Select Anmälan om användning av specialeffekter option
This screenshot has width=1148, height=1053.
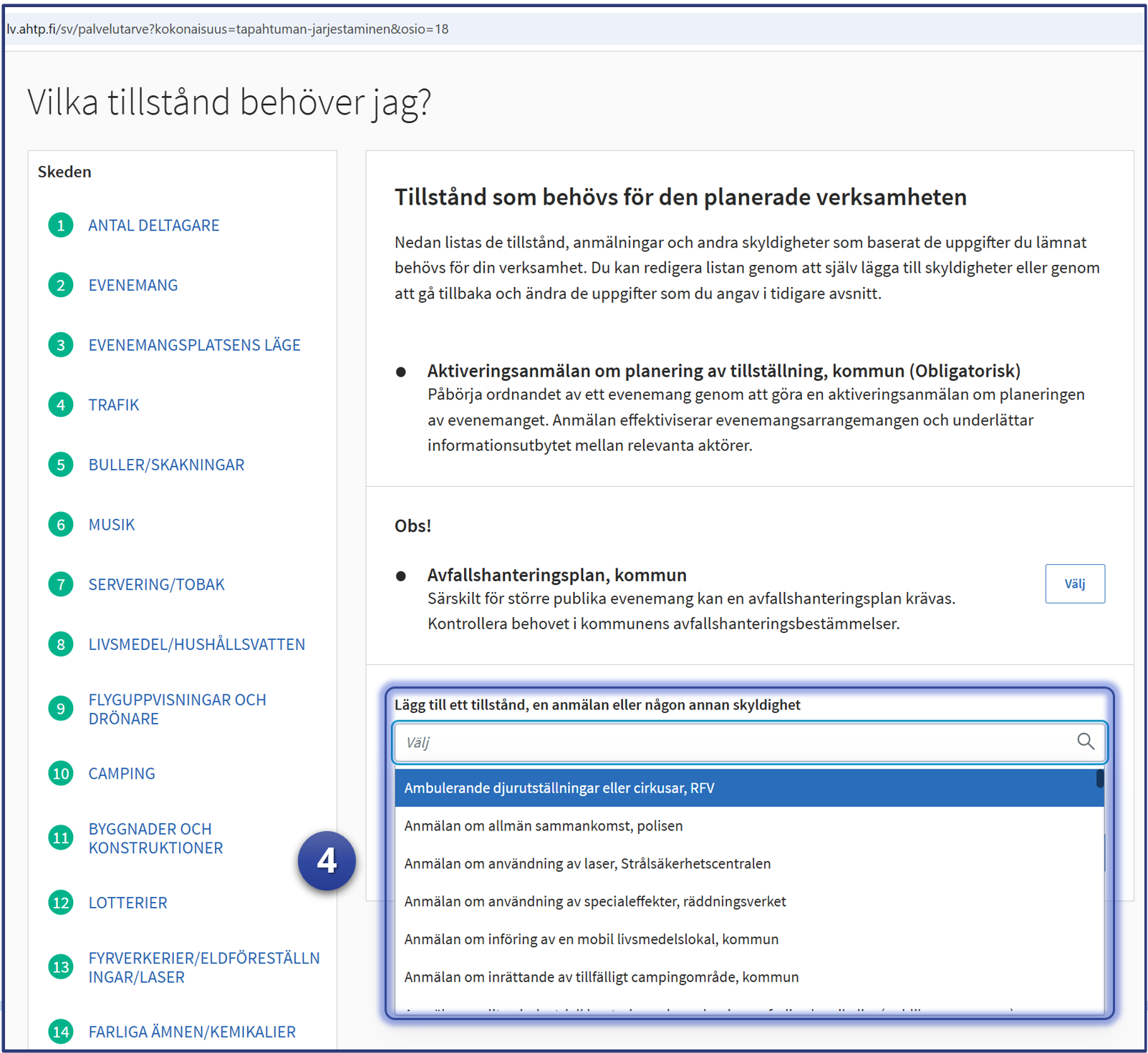[x=594, y=902]
